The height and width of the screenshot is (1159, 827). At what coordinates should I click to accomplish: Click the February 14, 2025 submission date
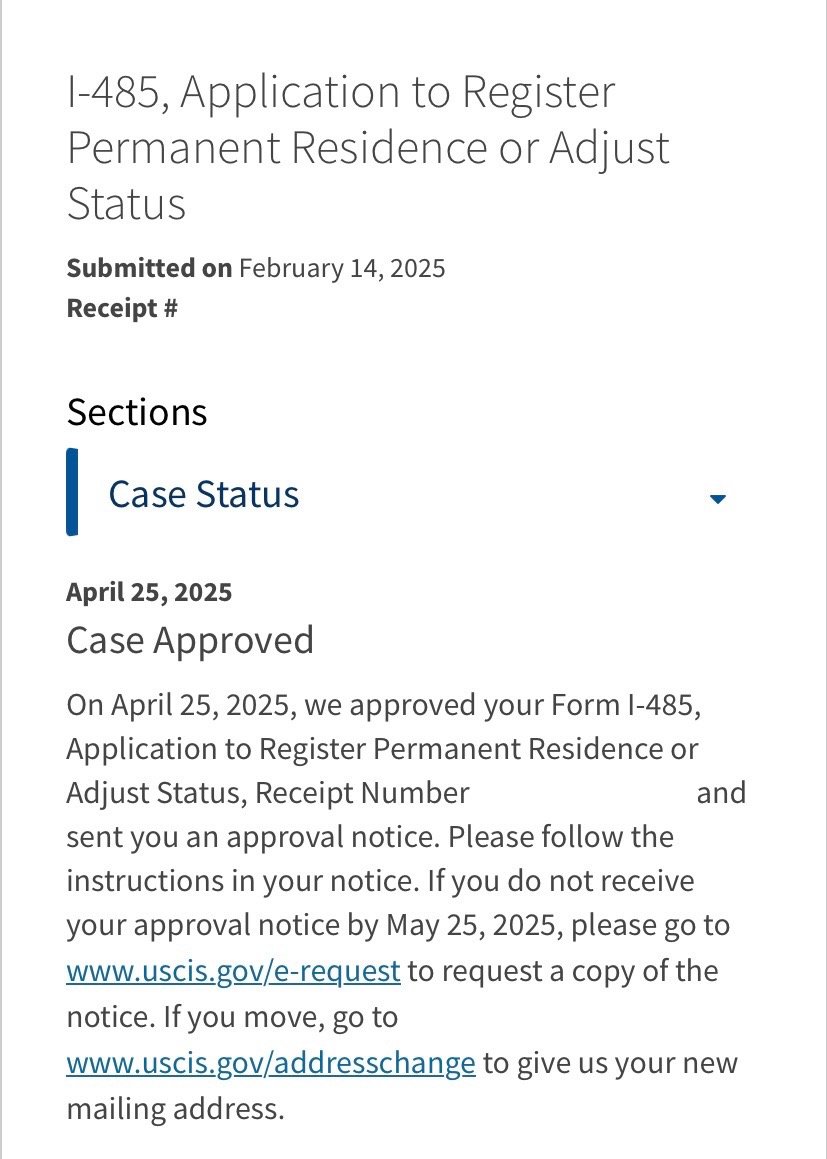(342, 268)
